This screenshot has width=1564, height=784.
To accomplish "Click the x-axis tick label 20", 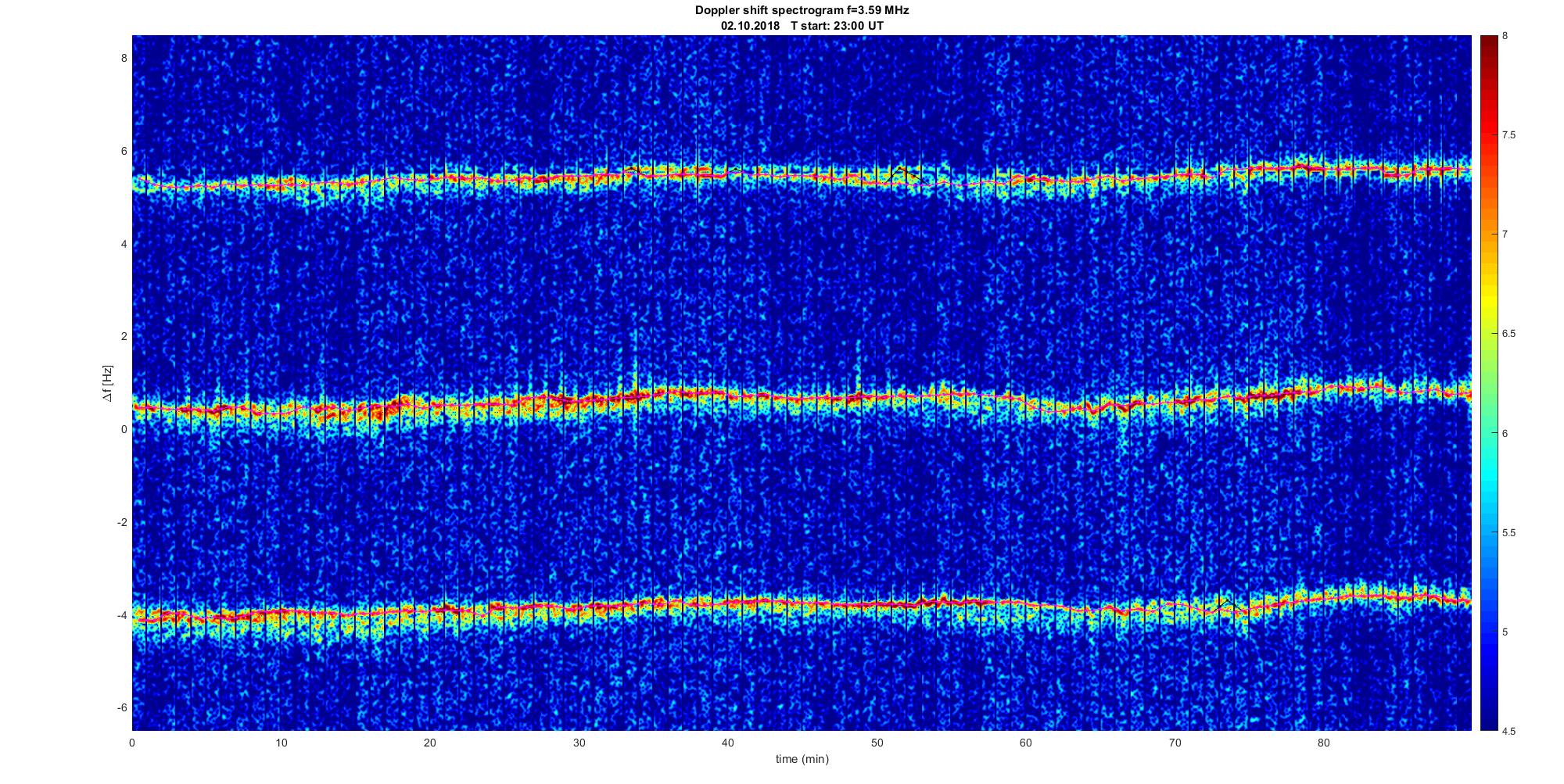I will pos(430,742).
